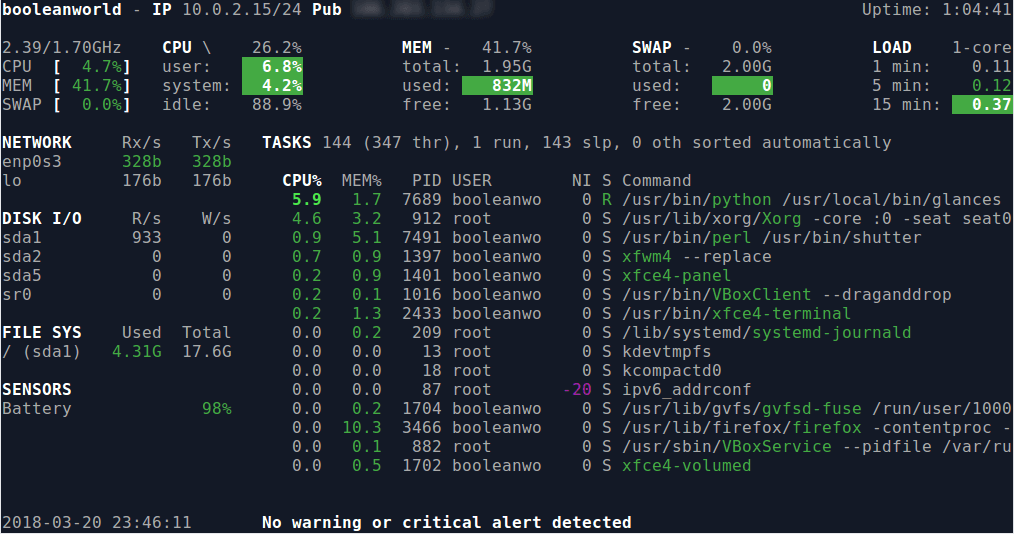Click the firefox 10.3 memory percent
Viewport: 1014px width, 534px height.
pyautogui.click(x=361, y=427)
